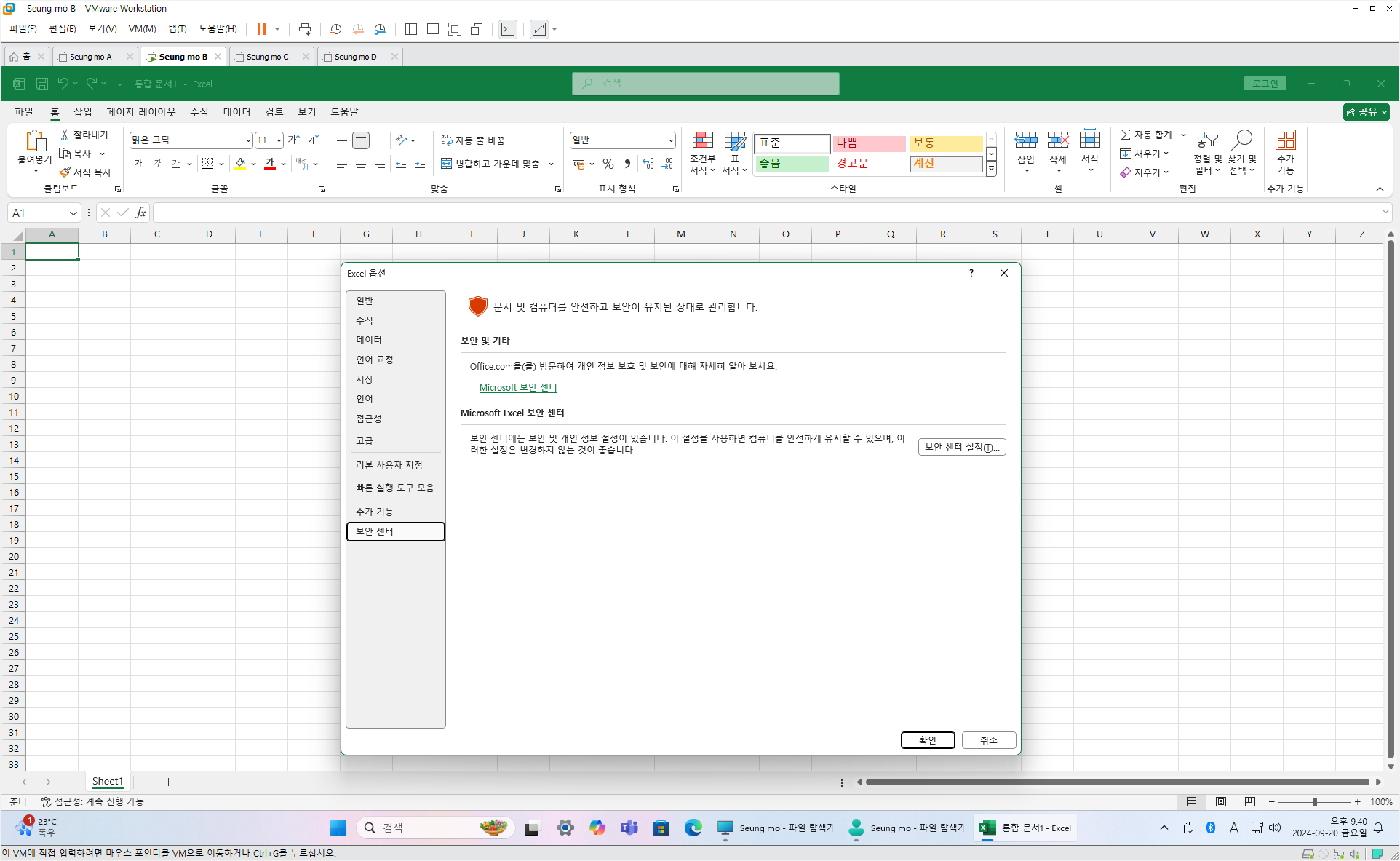This screenshot has width=1400, height=861.
Task: Click the fill color paint bucket icon
Action: (x=240, y=164)
